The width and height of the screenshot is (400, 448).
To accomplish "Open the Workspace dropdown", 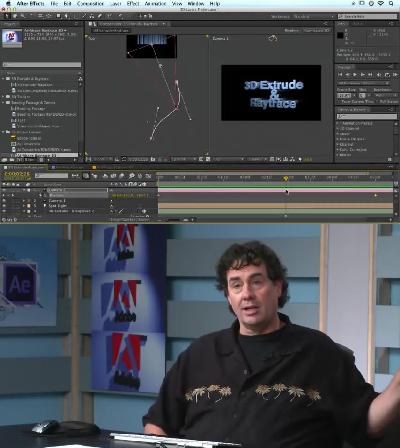I will [x=313, y=16].
